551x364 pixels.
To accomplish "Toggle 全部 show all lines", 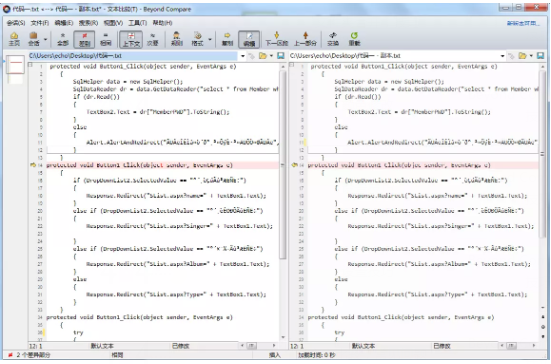I will (x=63, y=39).
